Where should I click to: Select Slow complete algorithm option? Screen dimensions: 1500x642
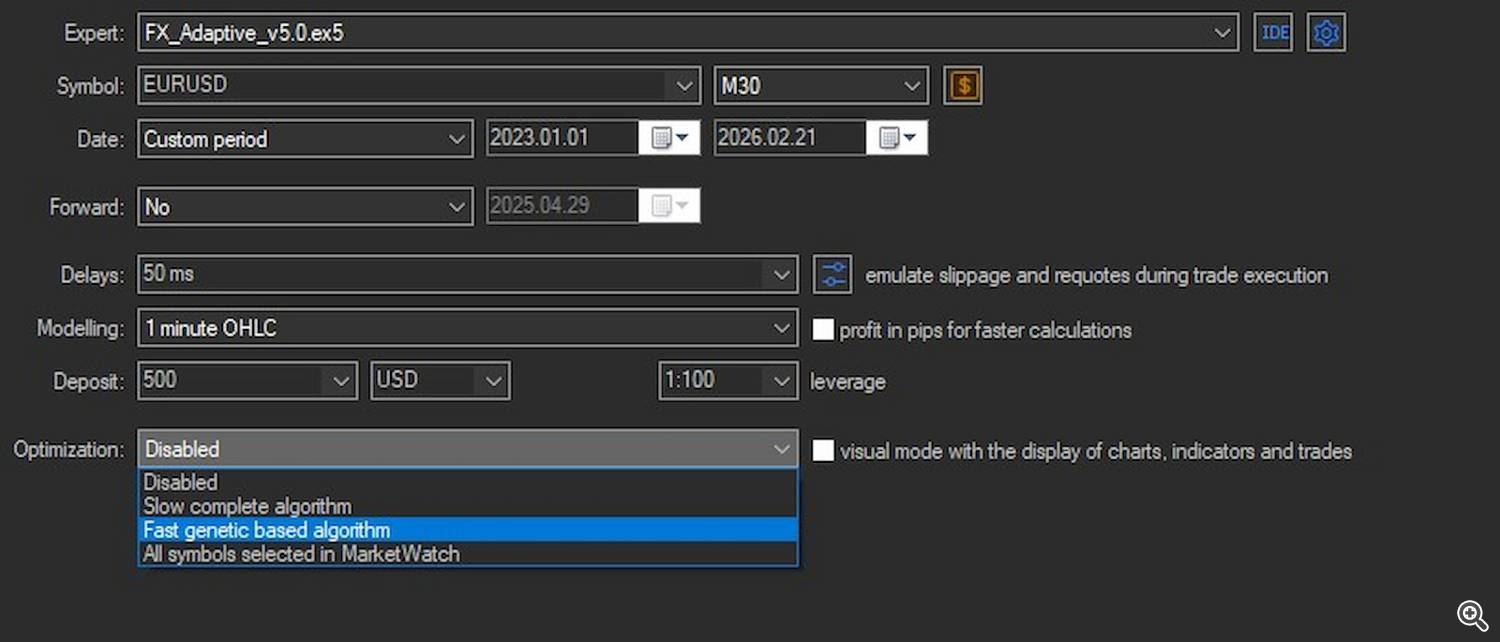[x=468, y=506]
